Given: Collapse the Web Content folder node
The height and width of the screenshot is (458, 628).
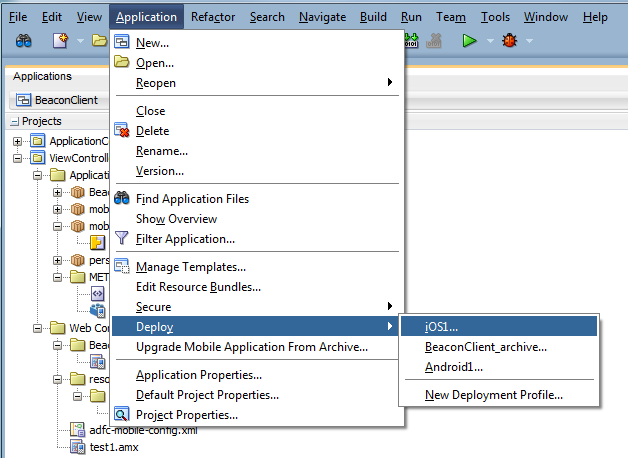Looking at the screenshot, I should click(x=37, y=328).
